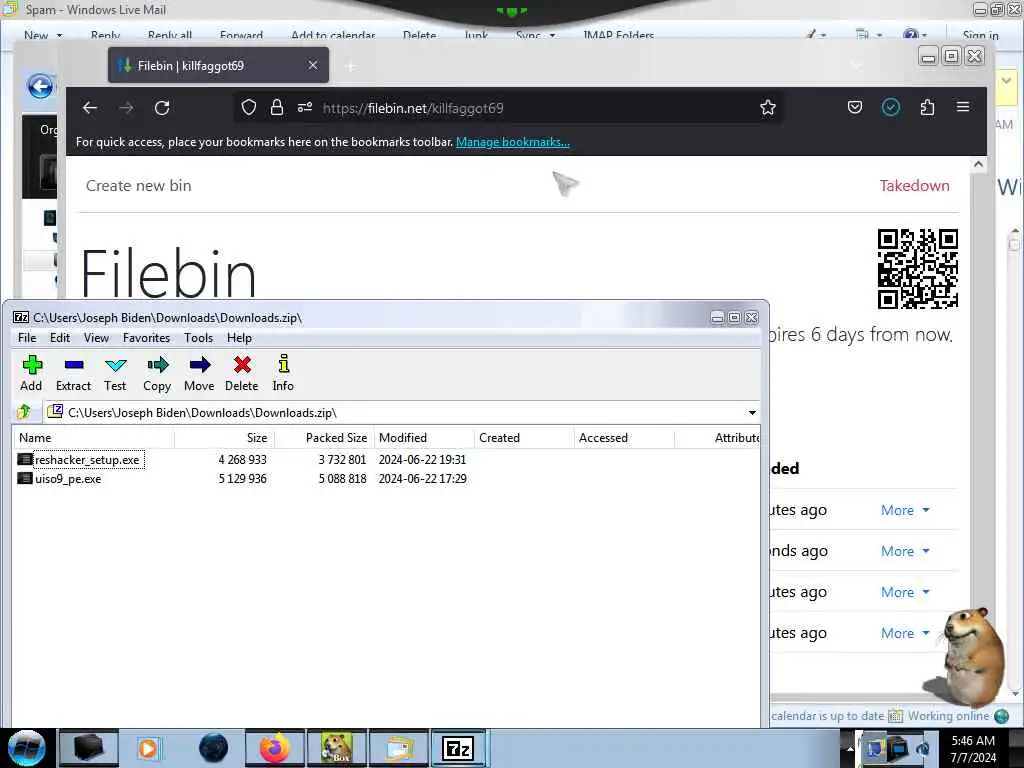The width and height of the screenshot is (1024, 768).
Task: Open the 7z taskbar button
Action: (x=458, y=748)
